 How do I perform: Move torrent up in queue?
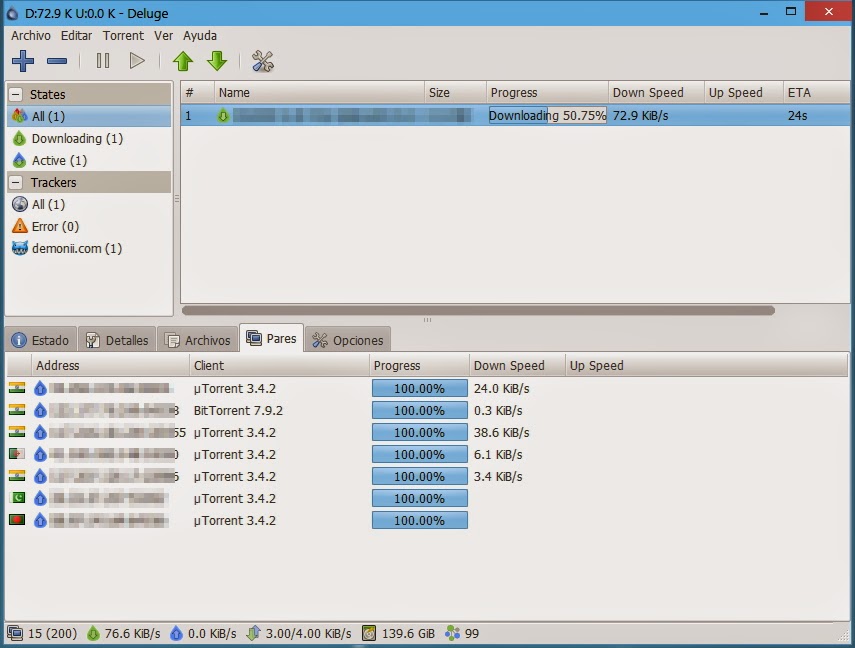point(184,61)
